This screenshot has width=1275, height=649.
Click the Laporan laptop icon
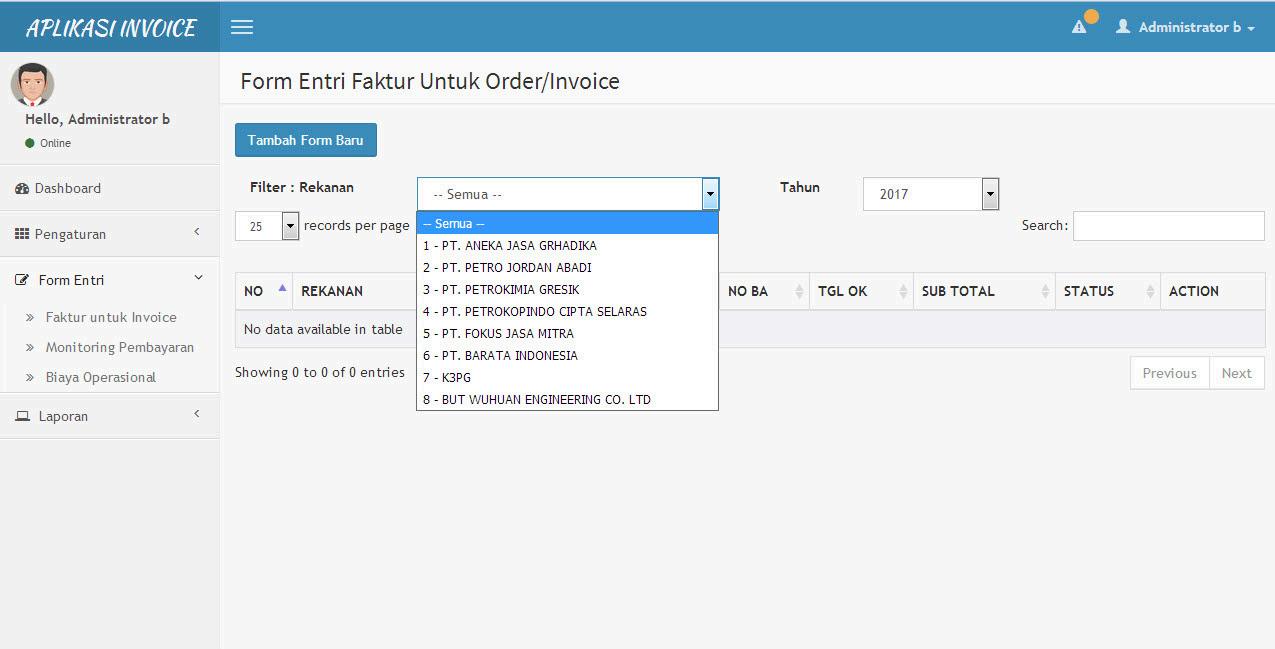click(22, 416)
